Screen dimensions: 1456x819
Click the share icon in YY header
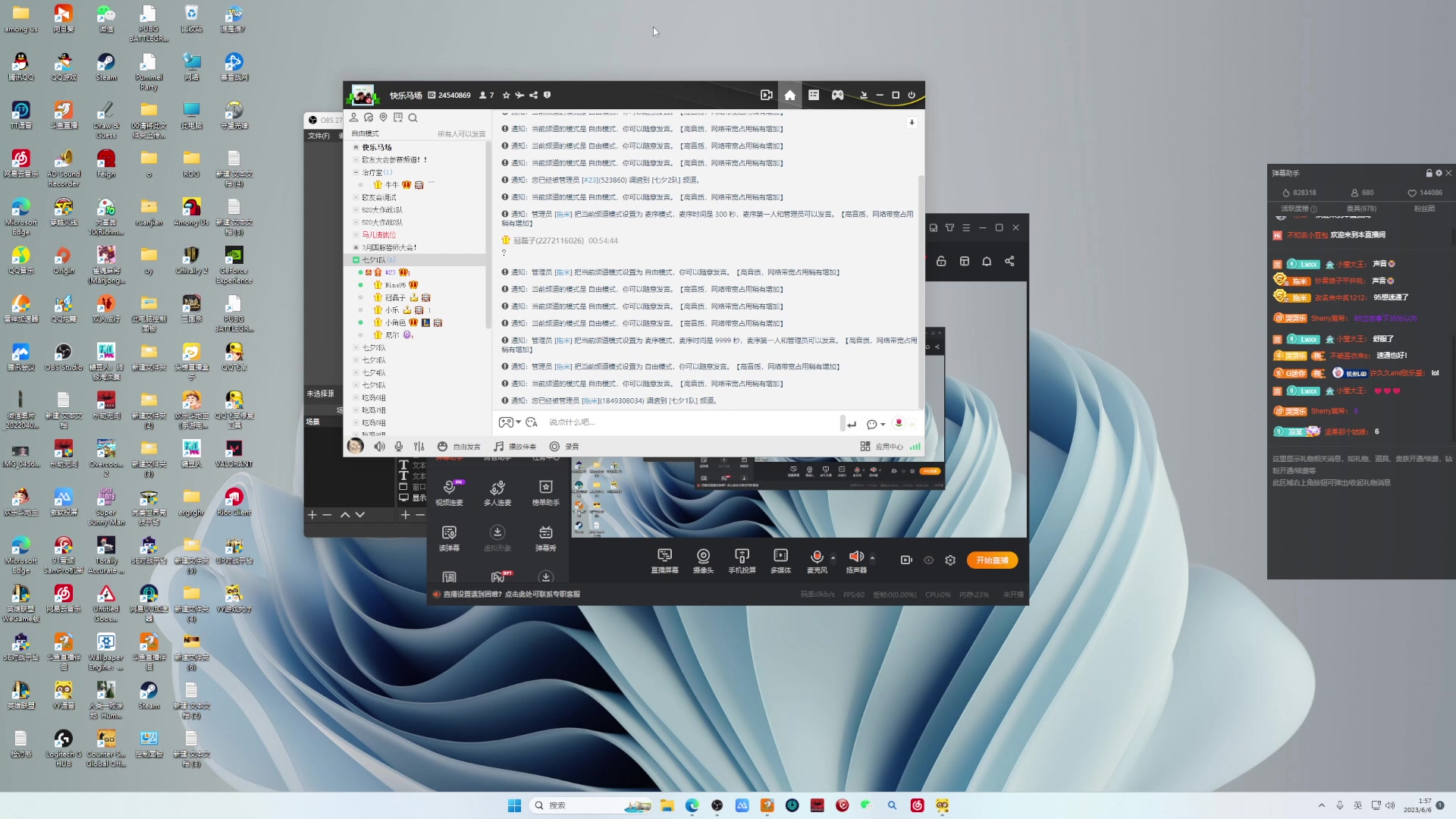[x=533, y=95]
